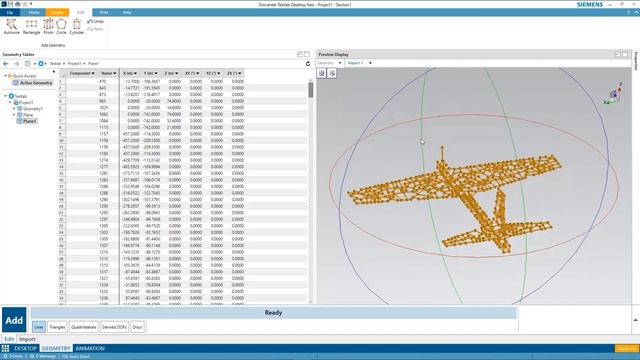Restore layout of Preview Display pane

[618, 54]
